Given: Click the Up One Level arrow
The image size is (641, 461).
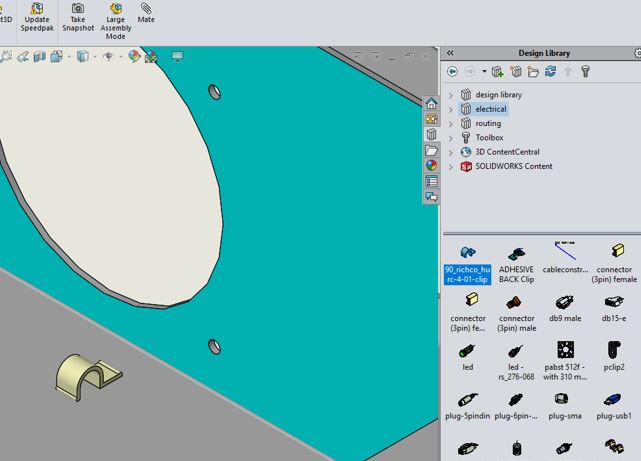Looking at the screenshot, I should pos(568,72).
